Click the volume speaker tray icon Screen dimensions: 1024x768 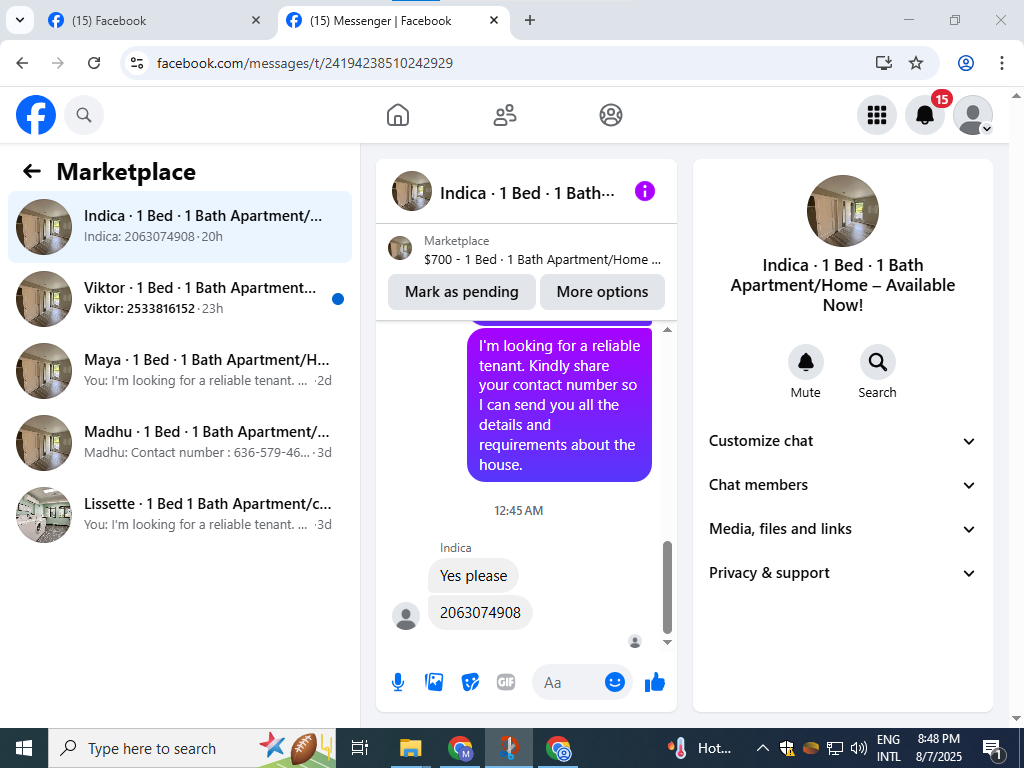tap(859, 748)
